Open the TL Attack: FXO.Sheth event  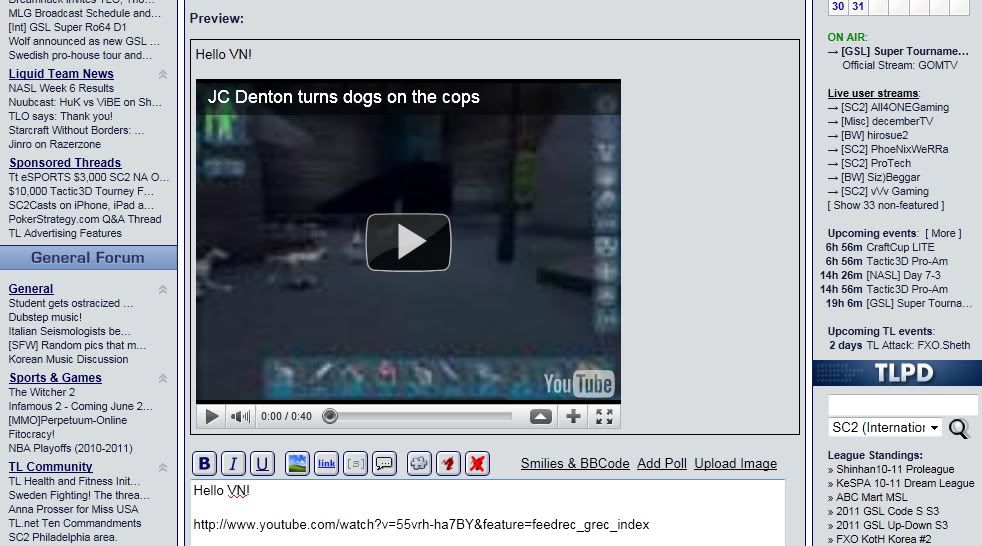(918, 345)
